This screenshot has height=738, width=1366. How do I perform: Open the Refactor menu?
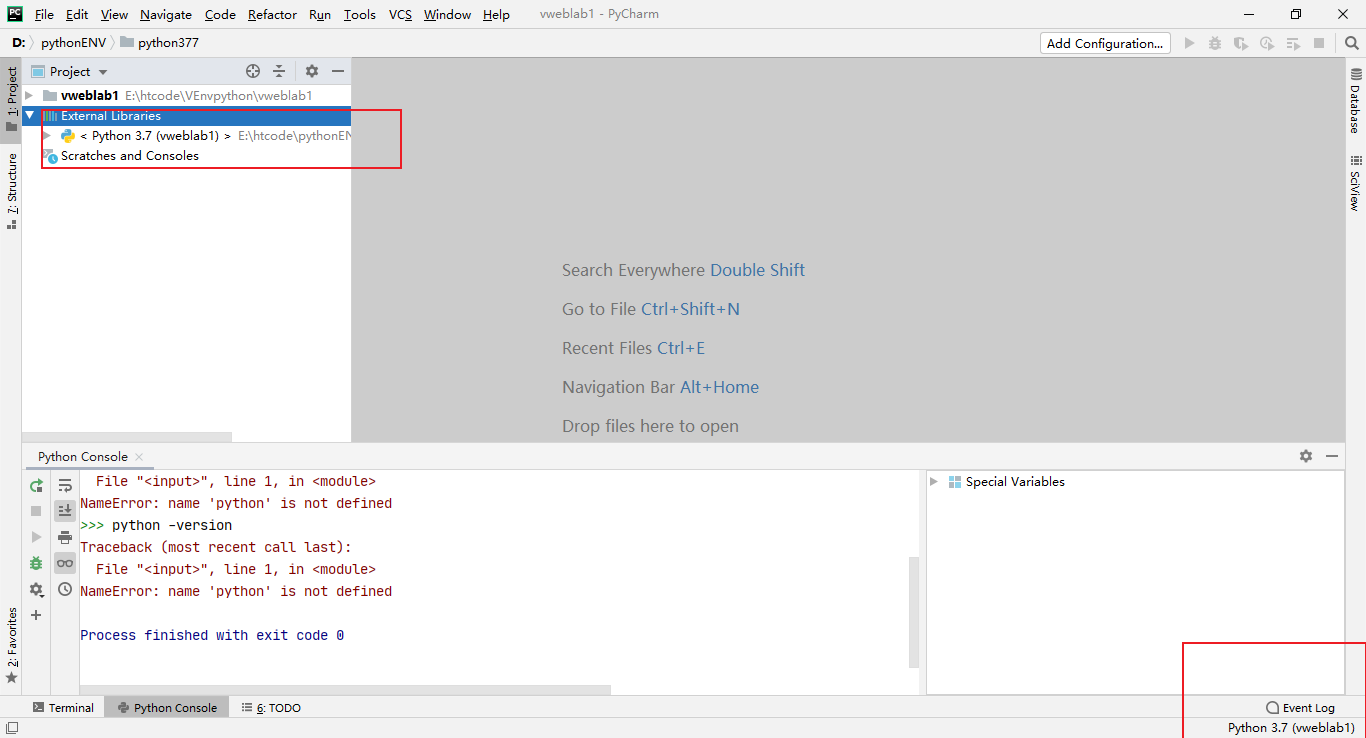click(272, 14)
